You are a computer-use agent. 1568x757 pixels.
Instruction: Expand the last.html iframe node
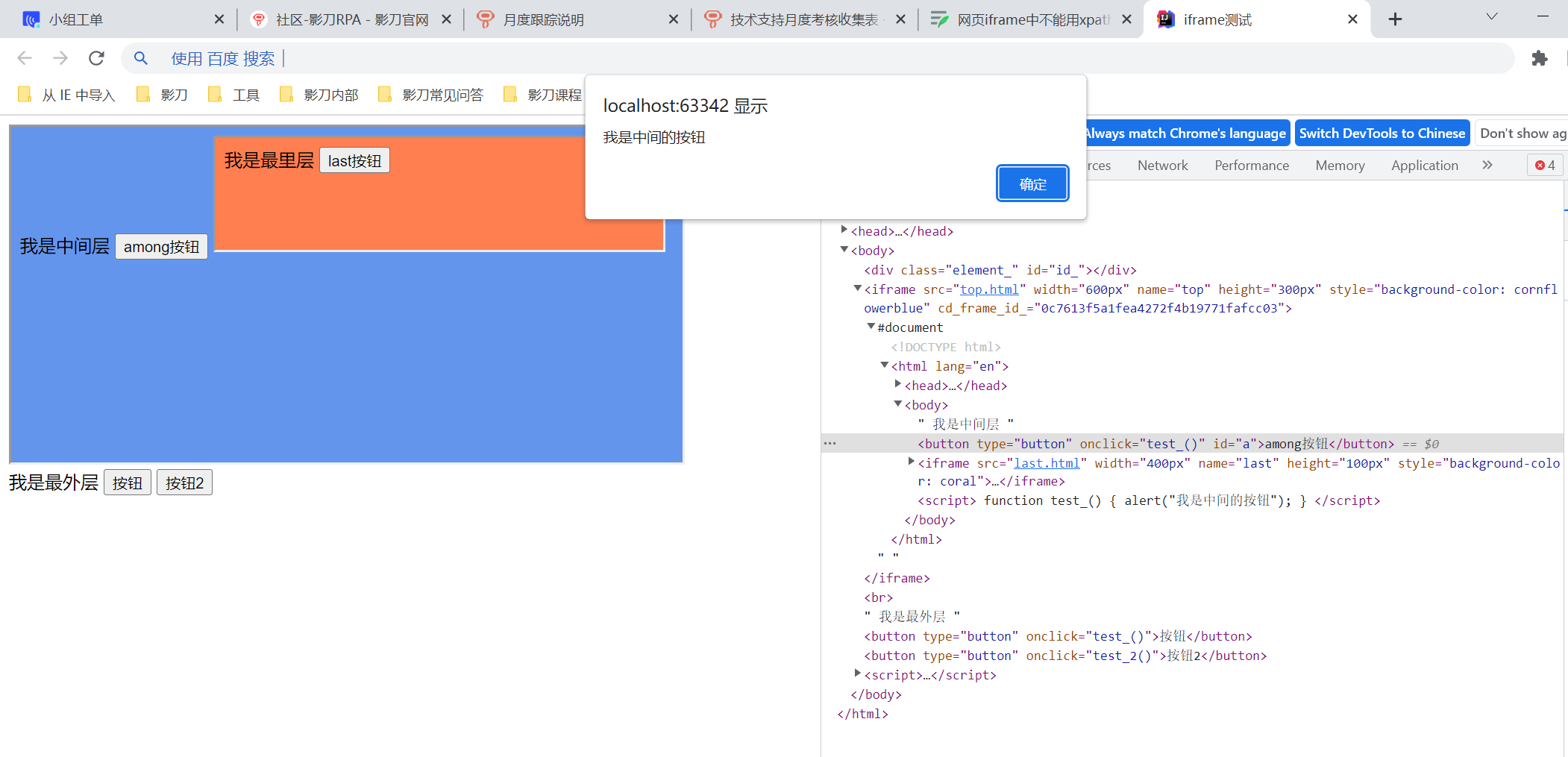911,462
